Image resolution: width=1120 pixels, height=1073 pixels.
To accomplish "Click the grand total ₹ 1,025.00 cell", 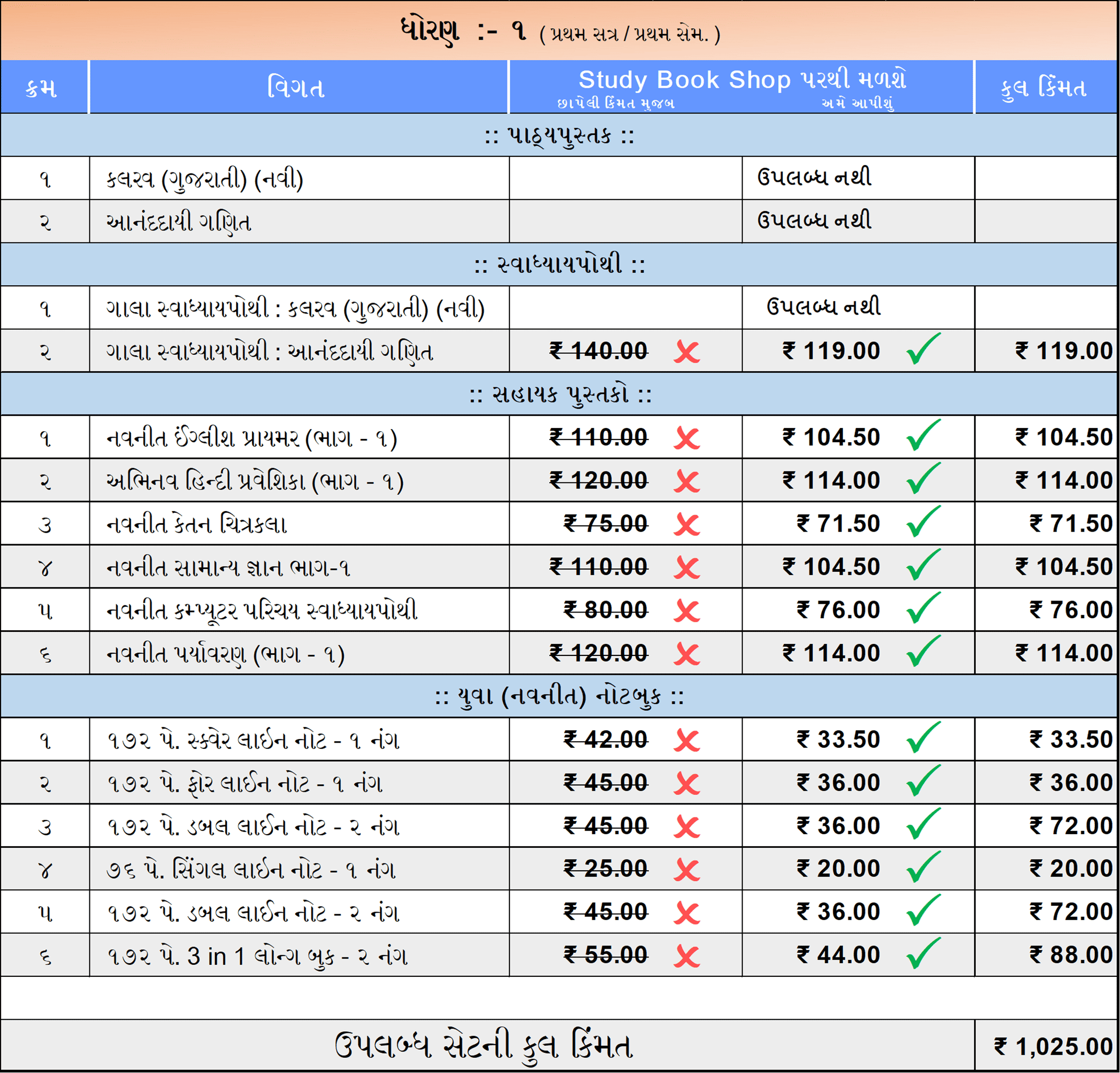I will pyautogui.click(x=1053, y=1047).
